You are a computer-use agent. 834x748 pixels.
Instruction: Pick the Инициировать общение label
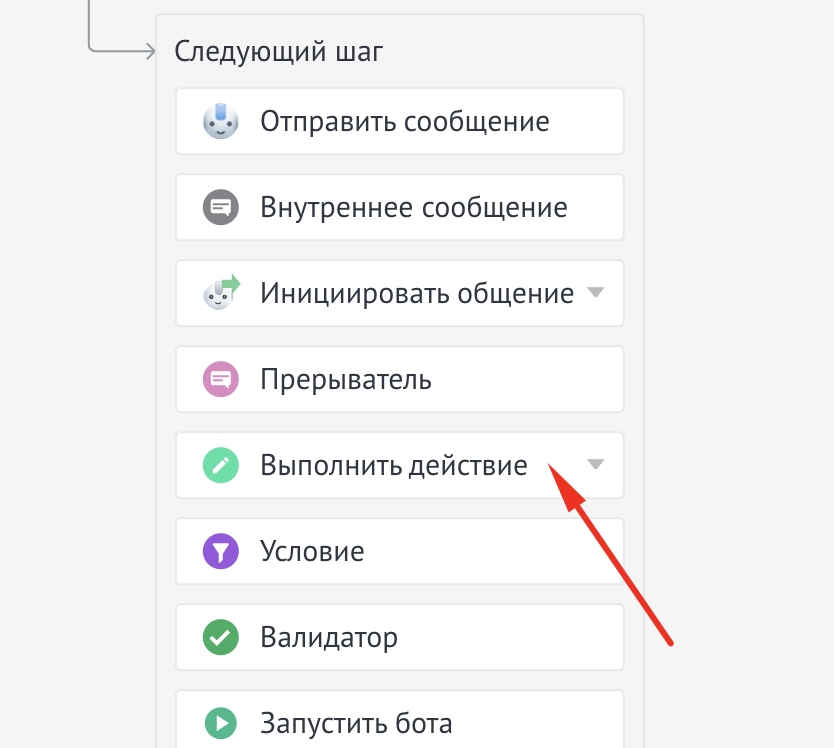tap(416, 294)
